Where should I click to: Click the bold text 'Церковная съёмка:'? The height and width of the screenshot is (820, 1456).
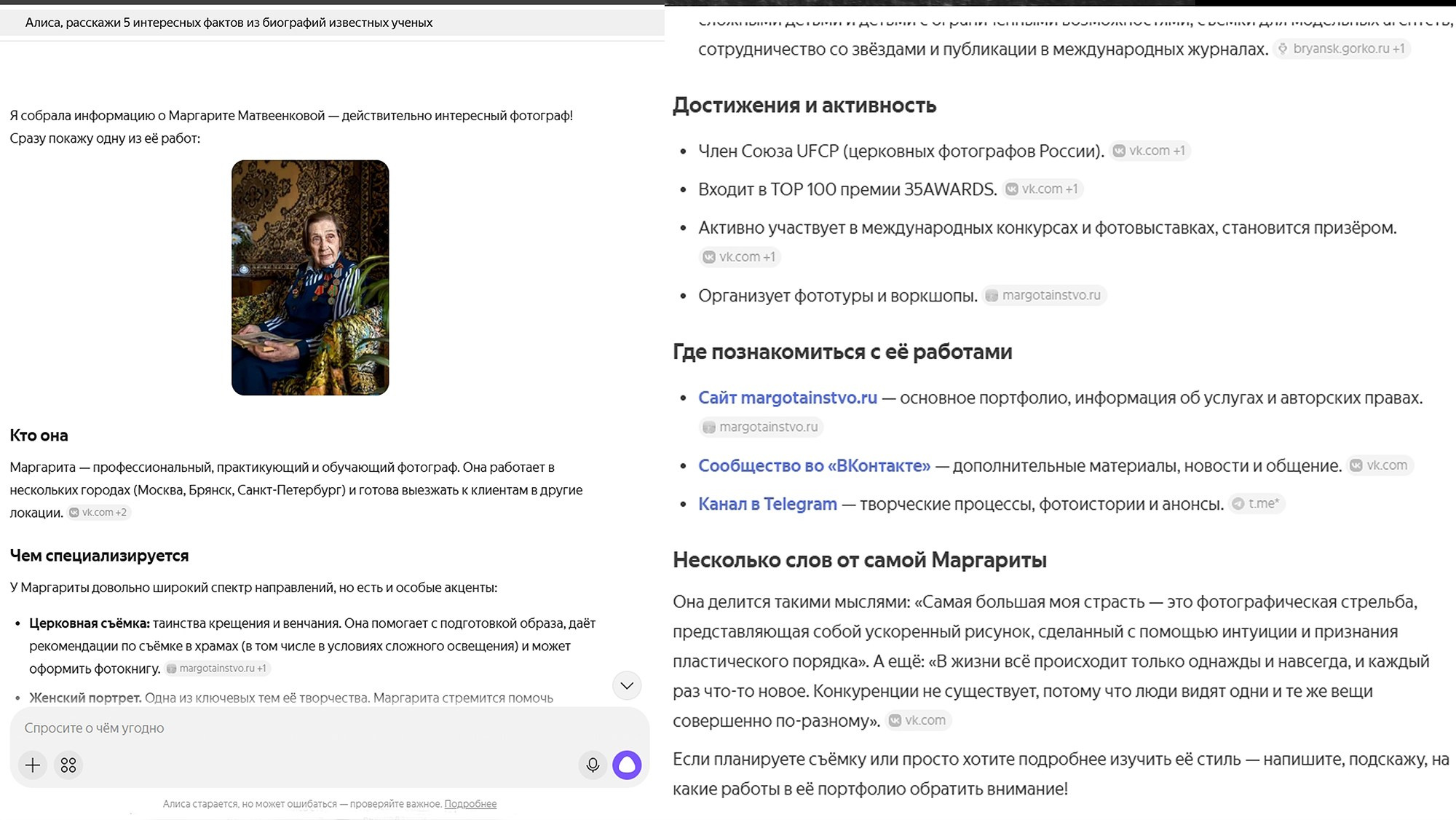click(x=90, y=623)
